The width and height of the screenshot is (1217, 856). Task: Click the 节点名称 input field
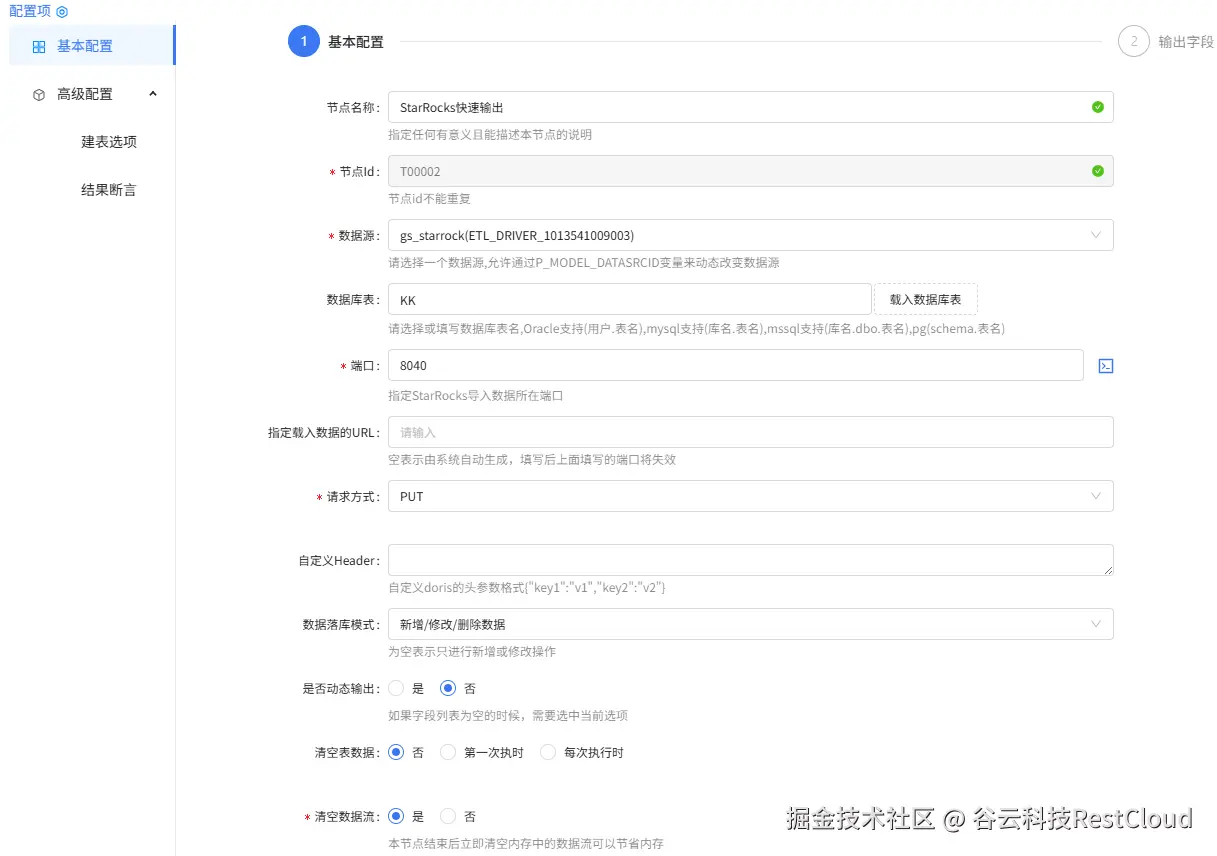(750, 107)
